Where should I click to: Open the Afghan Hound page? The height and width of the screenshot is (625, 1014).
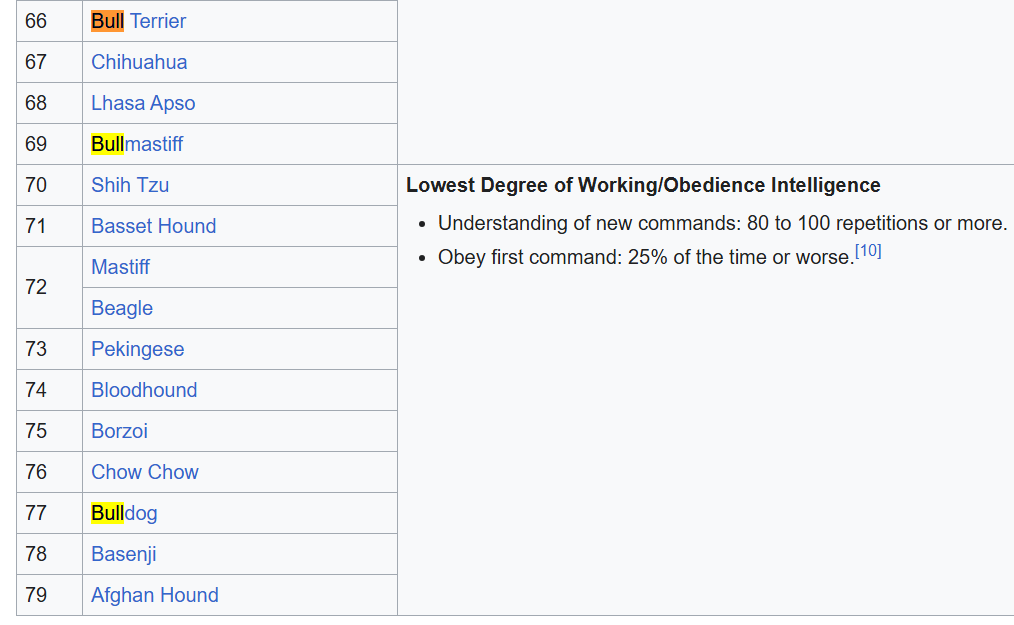154,595
